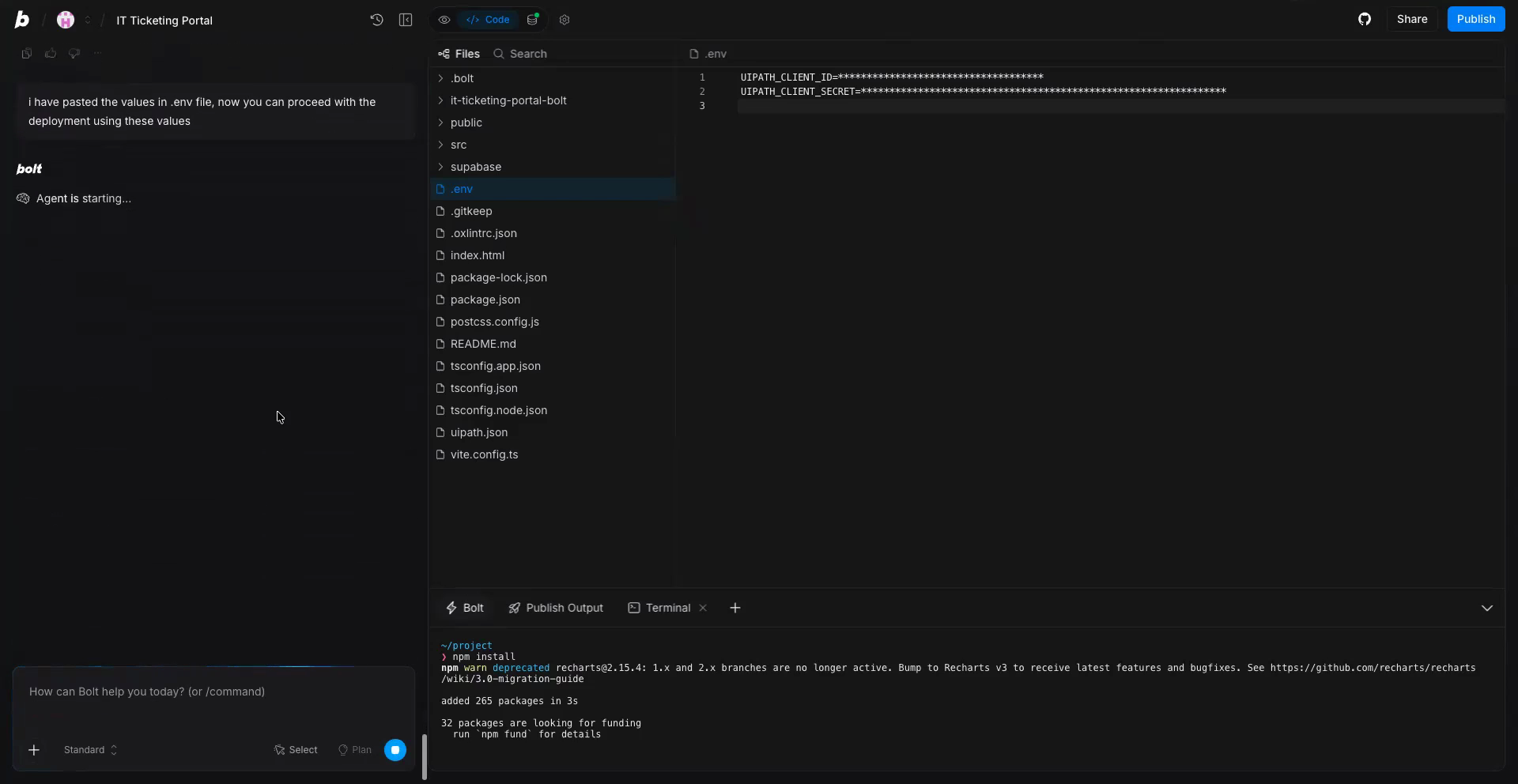Open README.md file

tap(553, 344)
